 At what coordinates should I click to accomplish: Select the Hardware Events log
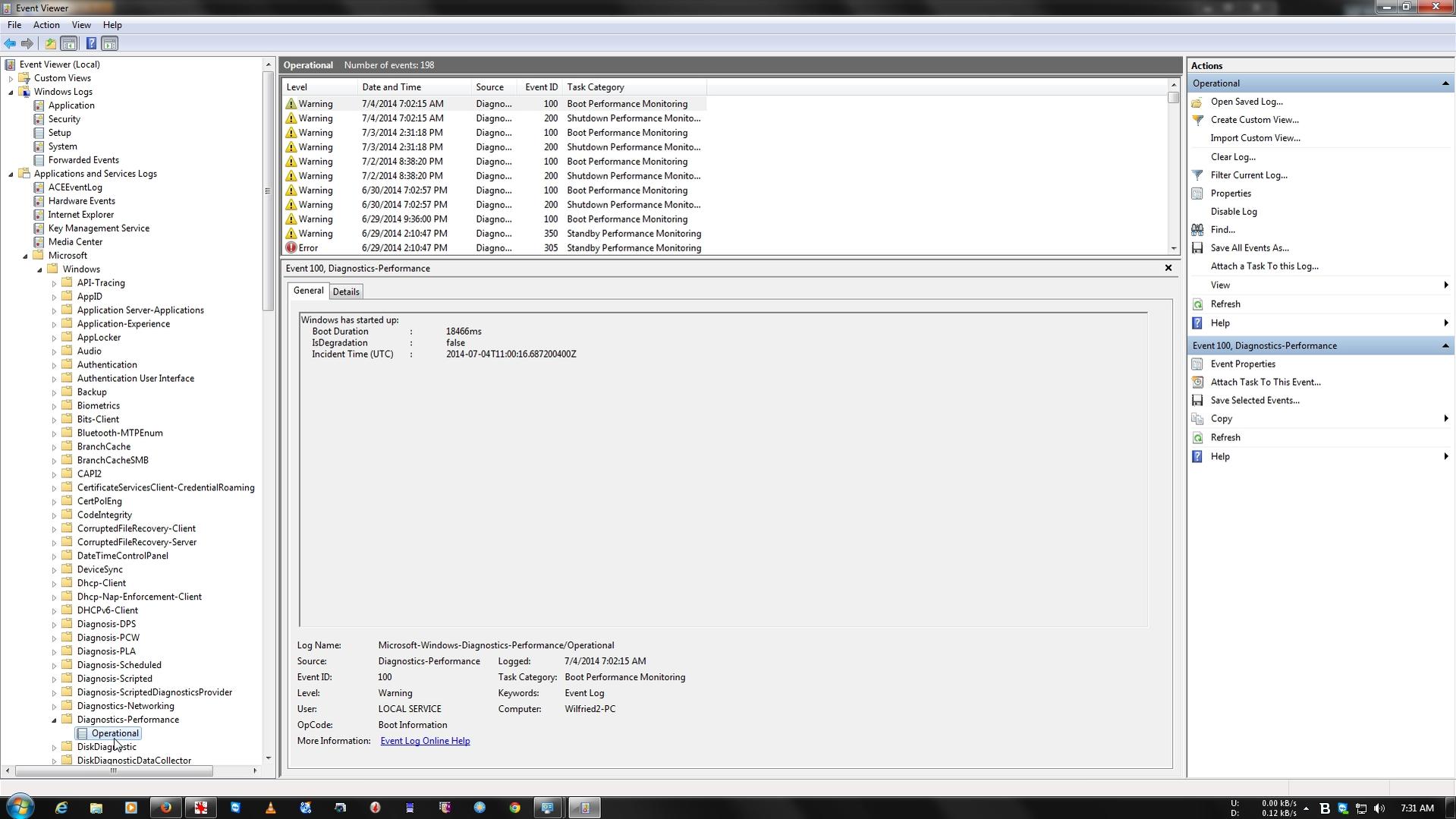point(81,201)
